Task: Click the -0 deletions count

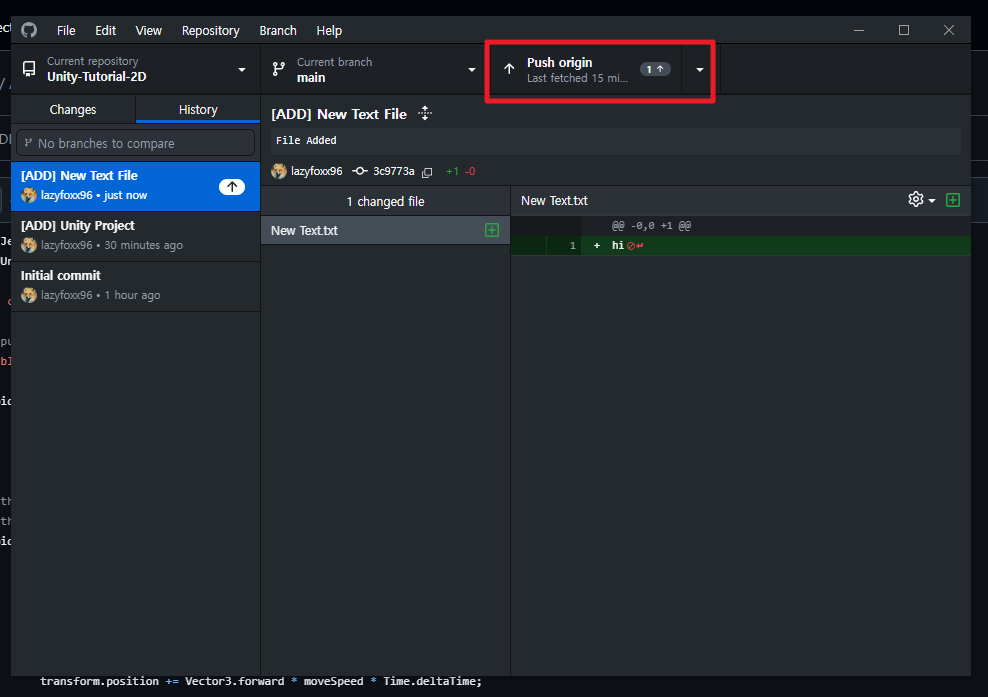Action: (469, 171)
